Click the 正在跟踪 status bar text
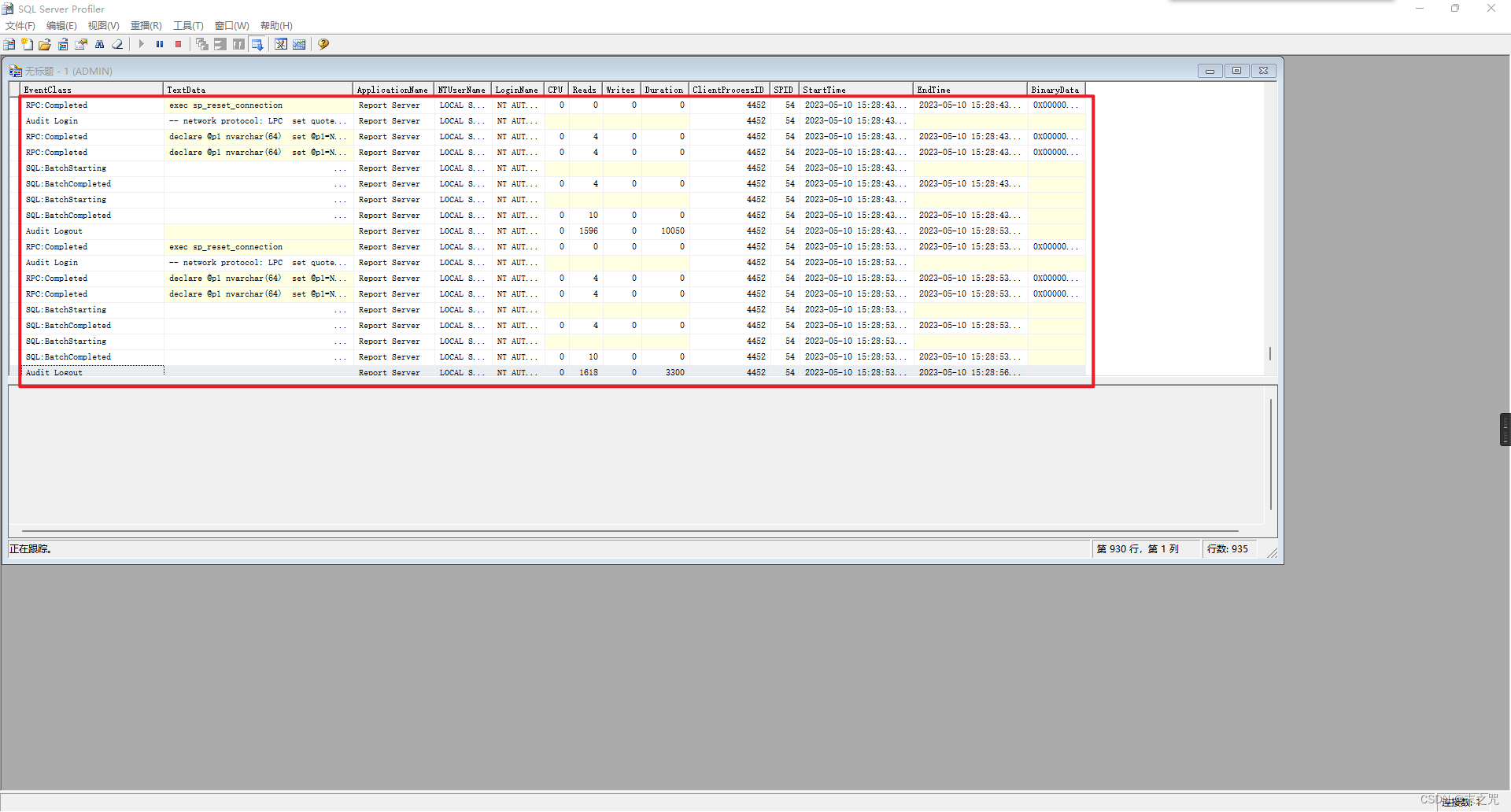 (x=31, y=549)
